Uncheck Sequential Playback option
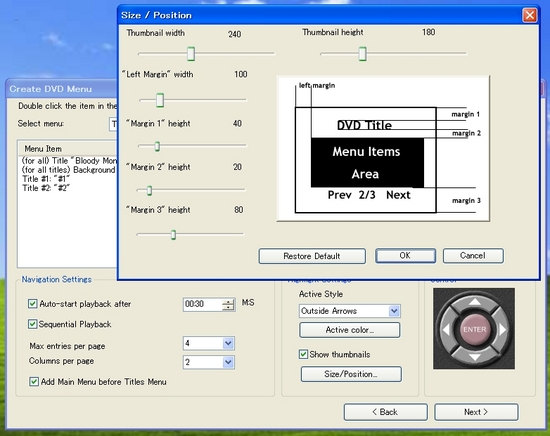The width and height of the screenshot is (550, 436). pyautogui.click(x=32, y=324)
